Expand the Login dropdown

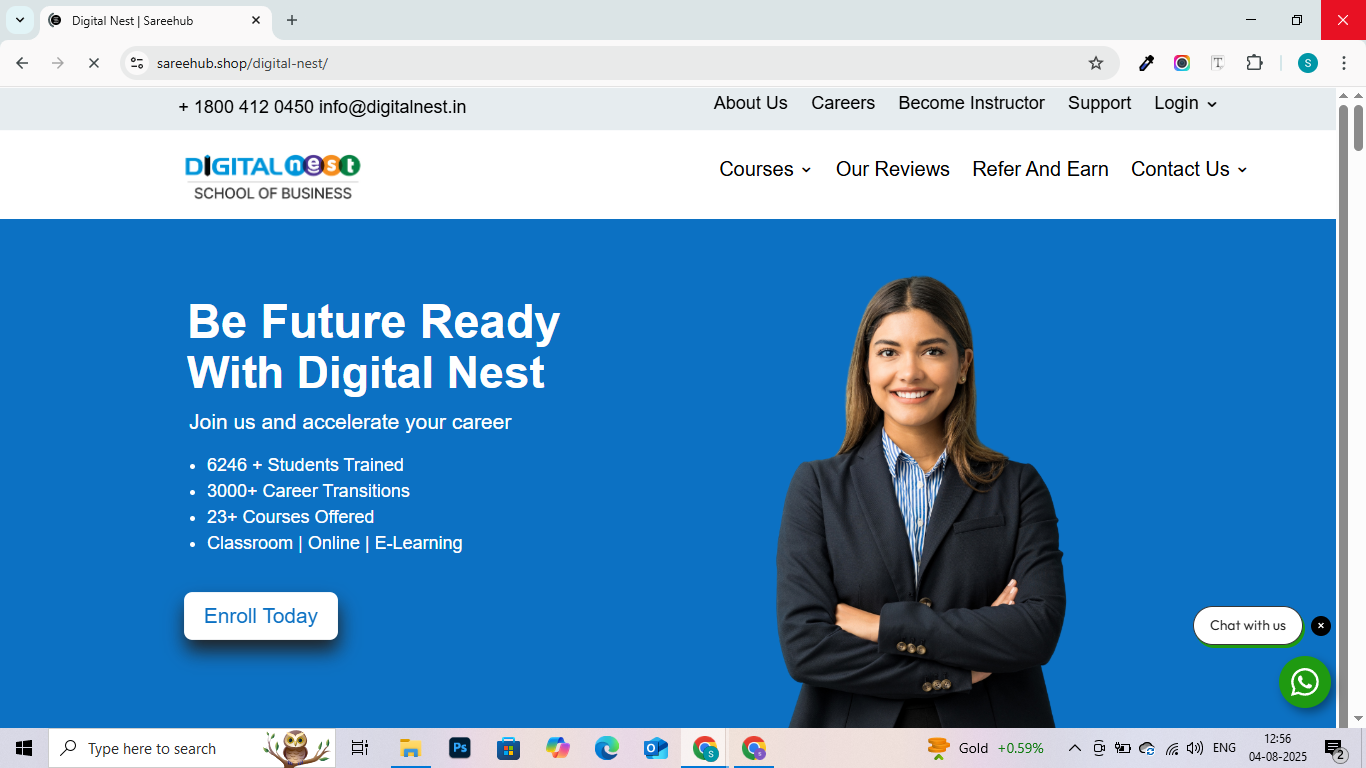[1185, 103]
